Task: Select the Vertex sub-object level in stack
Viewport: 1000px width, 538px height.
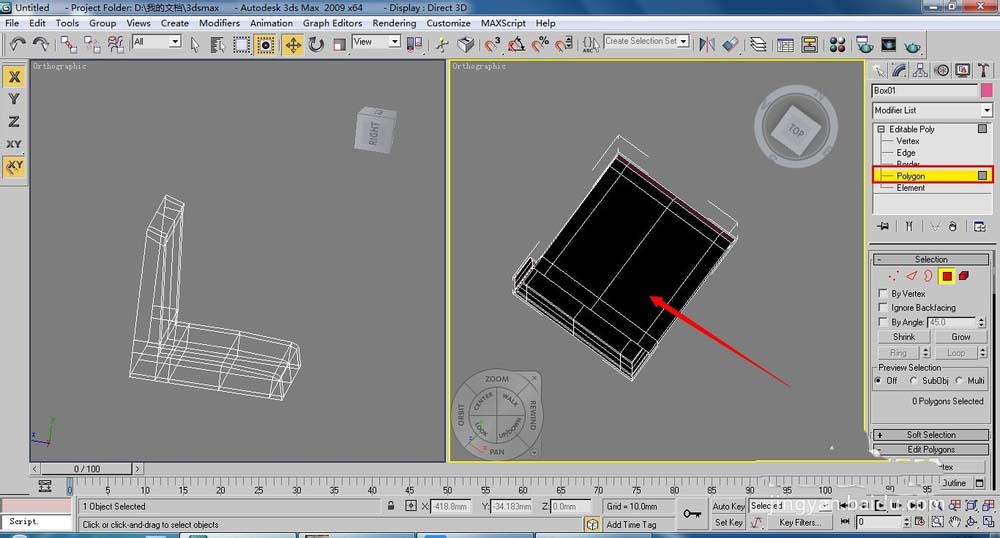Action: [x=908, y=141]
